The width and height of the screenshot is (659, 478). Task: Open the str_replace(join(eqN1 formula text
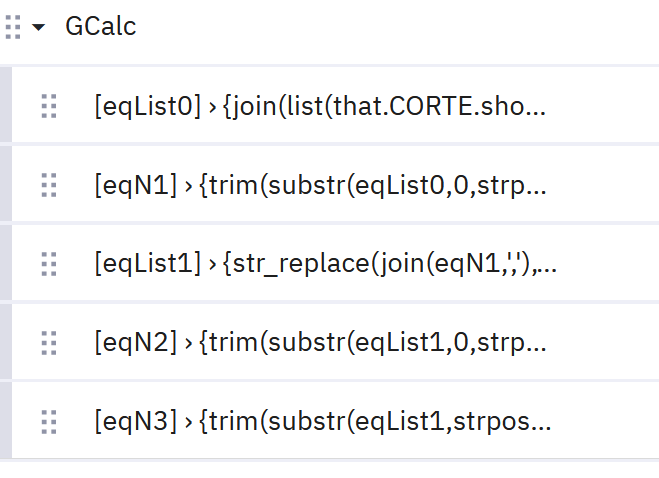pyautogui.click(x=379, y=264)
